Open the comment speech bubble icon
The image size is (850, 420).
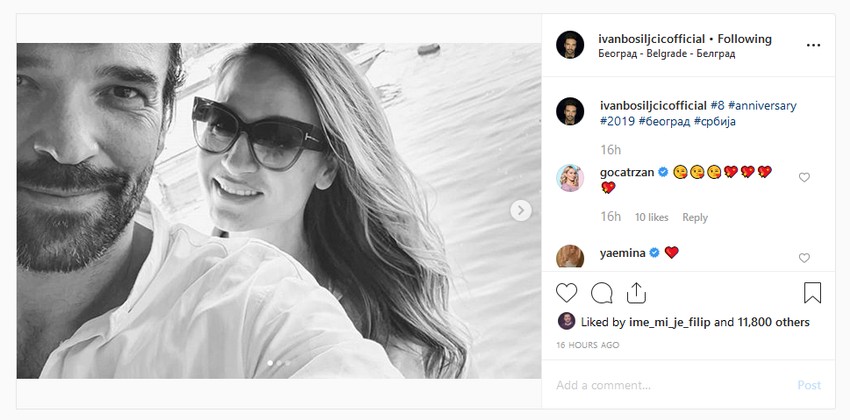click(x=602, y=293)
